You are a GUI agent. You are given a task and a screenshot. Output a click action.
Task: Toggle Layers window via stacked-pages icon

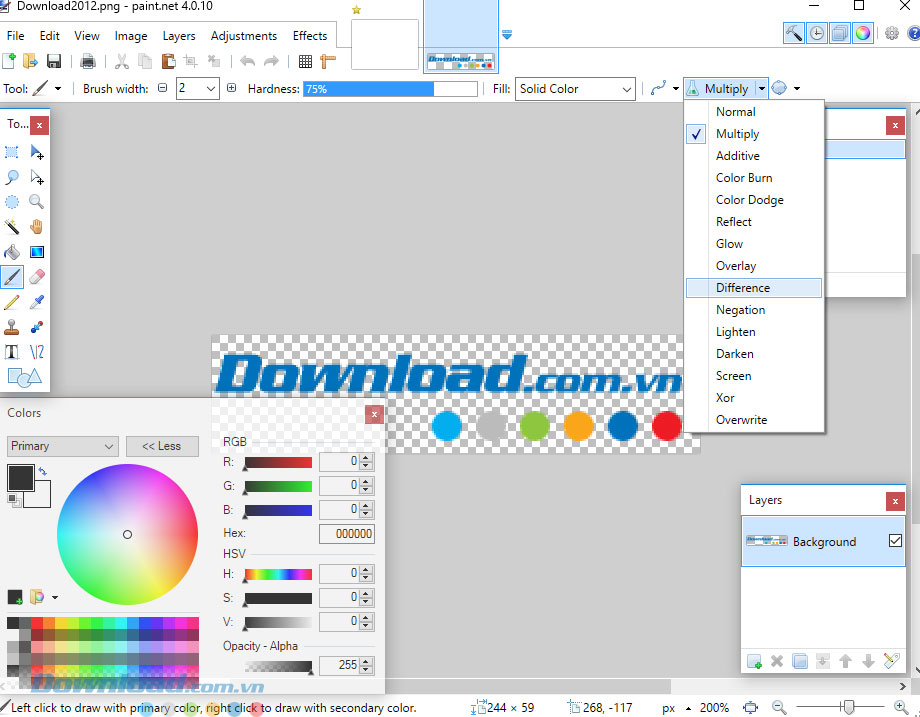(840, 33)
